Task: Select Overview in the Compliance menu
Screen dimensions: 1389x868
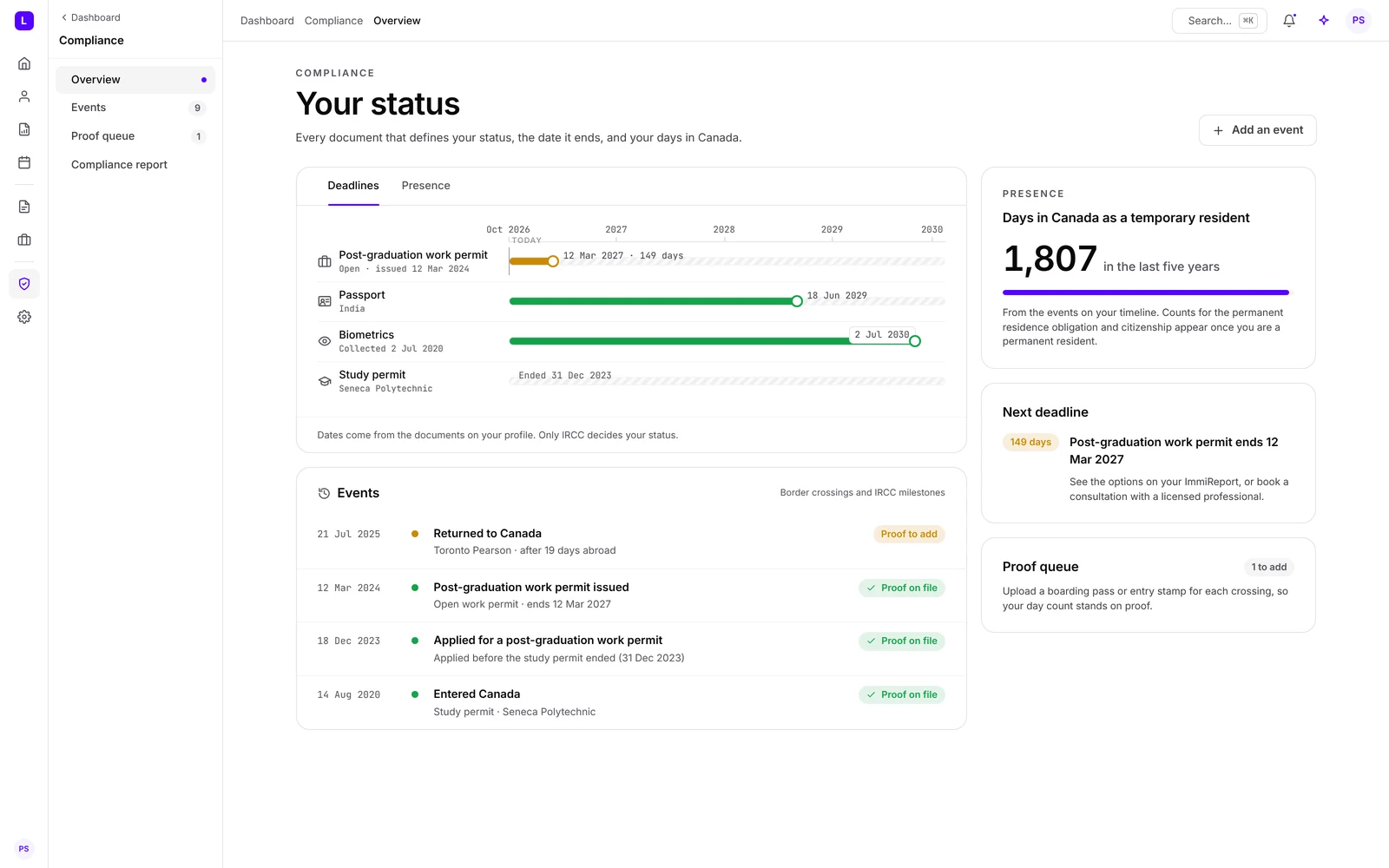Action: click(x=135, y=80)
